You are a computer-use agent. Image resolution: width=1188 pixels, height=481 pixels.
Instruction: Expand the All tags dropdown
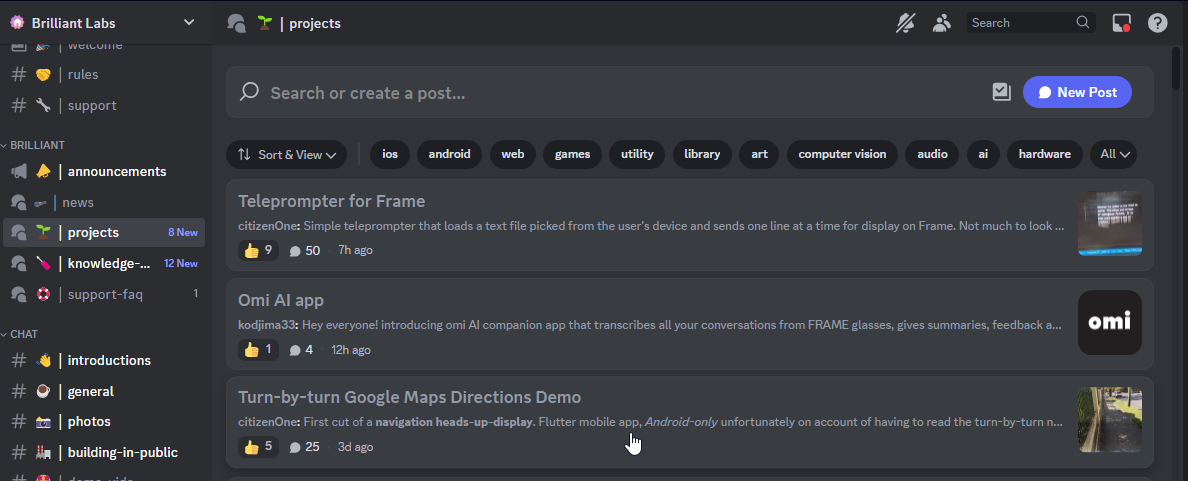[x=1114, y=155]
